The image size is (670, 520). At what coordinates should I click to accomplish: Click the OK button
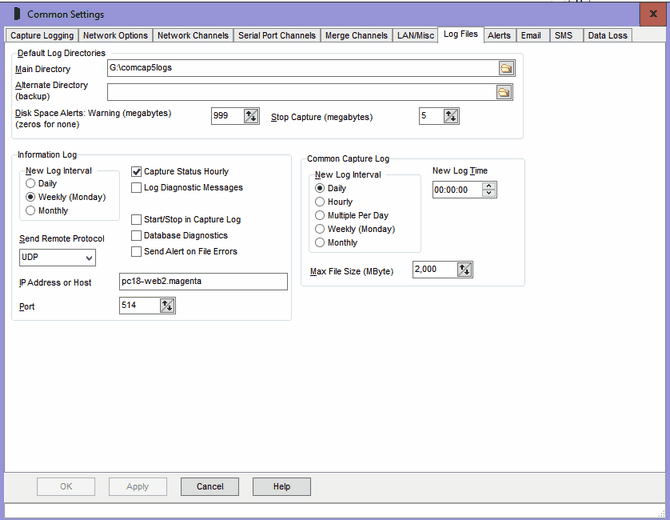click(x=66, y=487)
